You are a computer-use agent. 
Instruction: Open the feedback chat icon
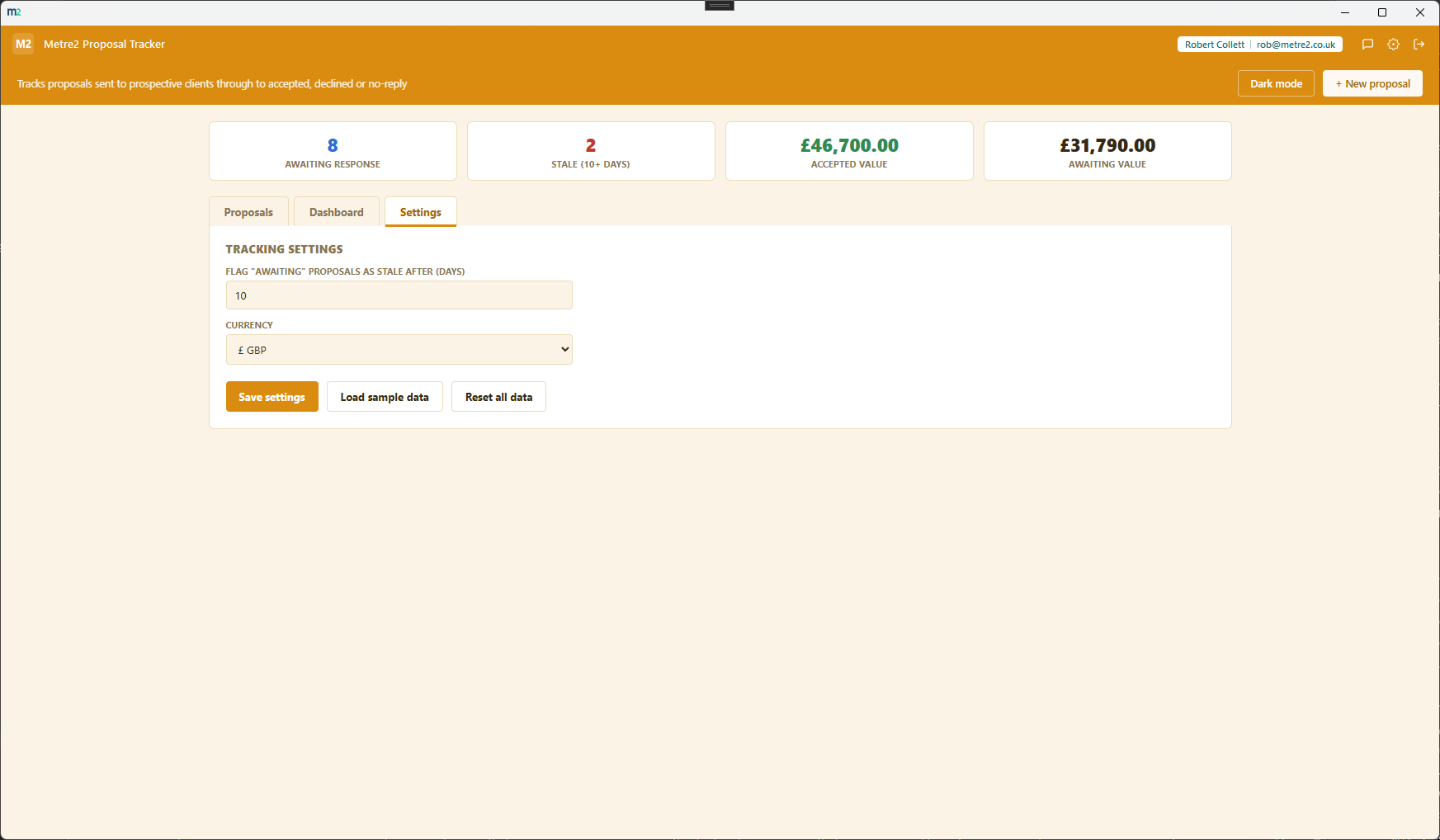click(1367, 45)
